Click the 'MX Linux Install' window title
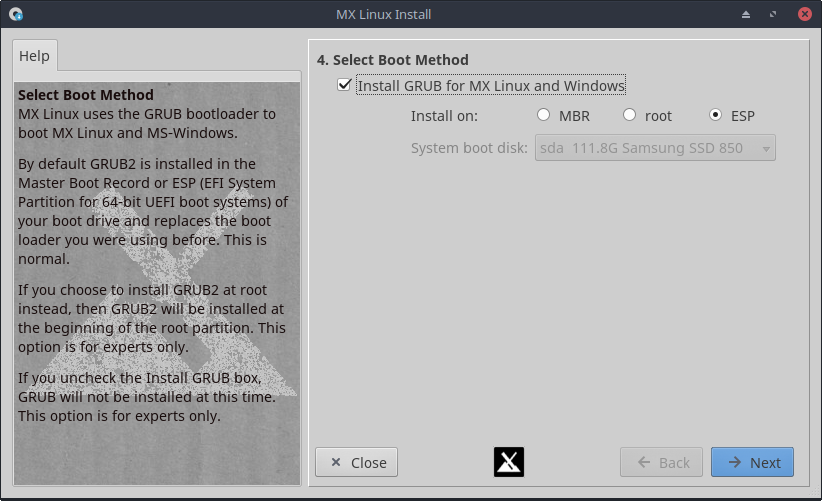This screenshot has width=822, height=501. pos(384,14)
